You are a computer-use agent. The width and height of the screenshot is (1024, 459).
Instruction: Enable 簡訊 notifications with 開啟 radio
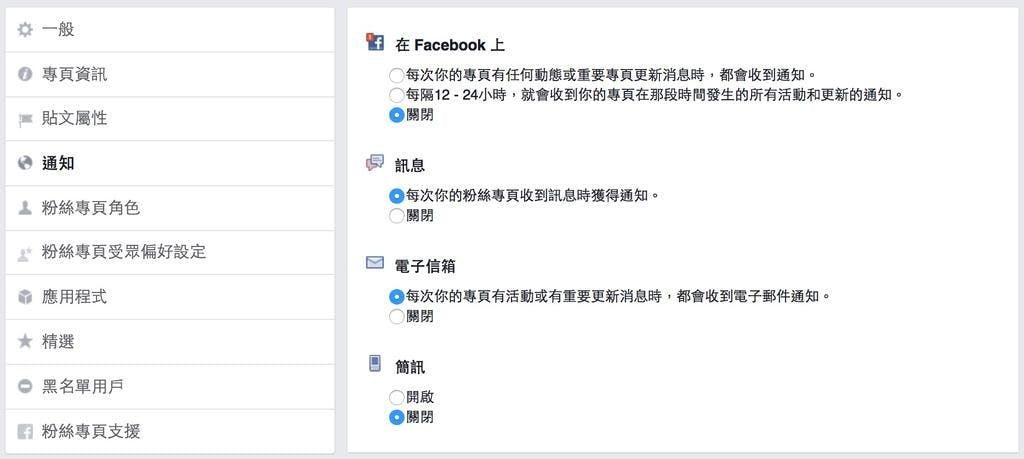[x=397, y=397]
